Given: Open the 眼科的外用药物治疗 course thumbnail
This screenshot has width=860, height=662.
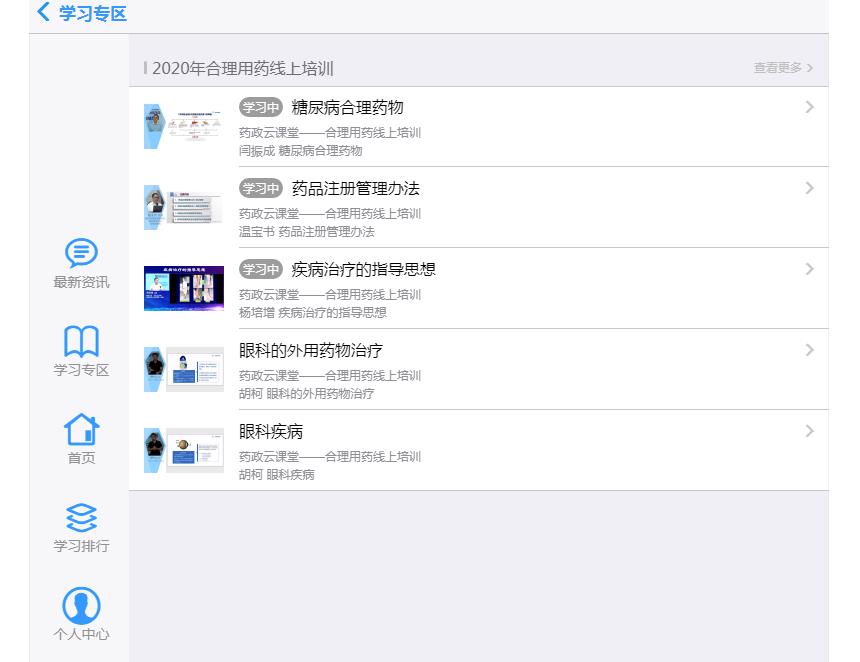Looking at the screenshot, I should pyautogui.click(x=184, y=370).
